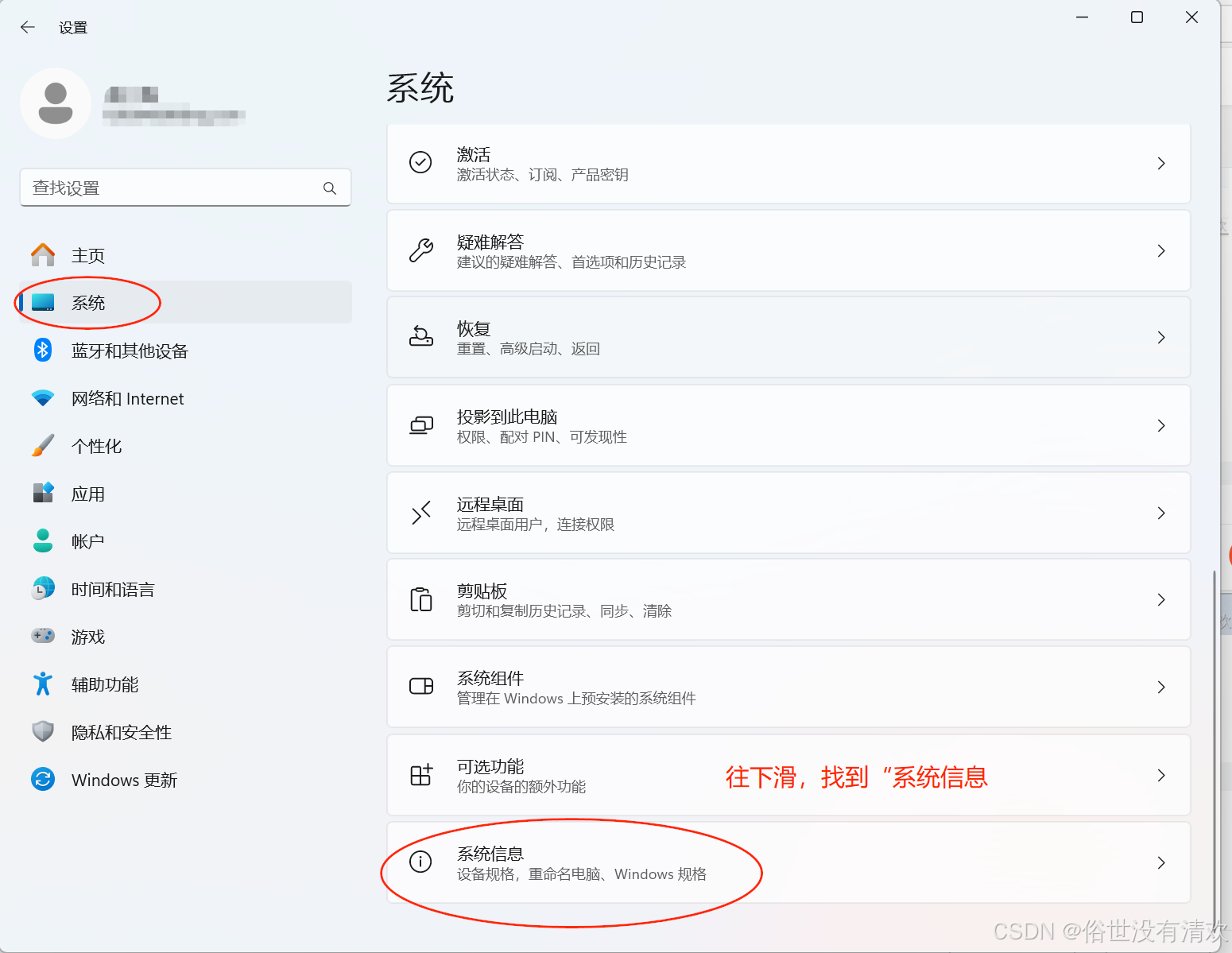1232x953 pixels.
Task: Click the remote desktop icon
Action: click(x=420, y=513)
